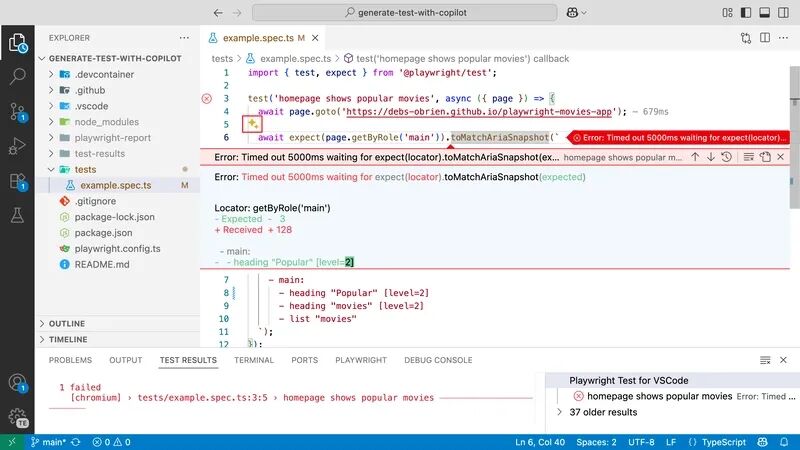Viewport: 800px width, 450px height.
Task: Close the bottom panel
Action: click(x=783, y=360)
